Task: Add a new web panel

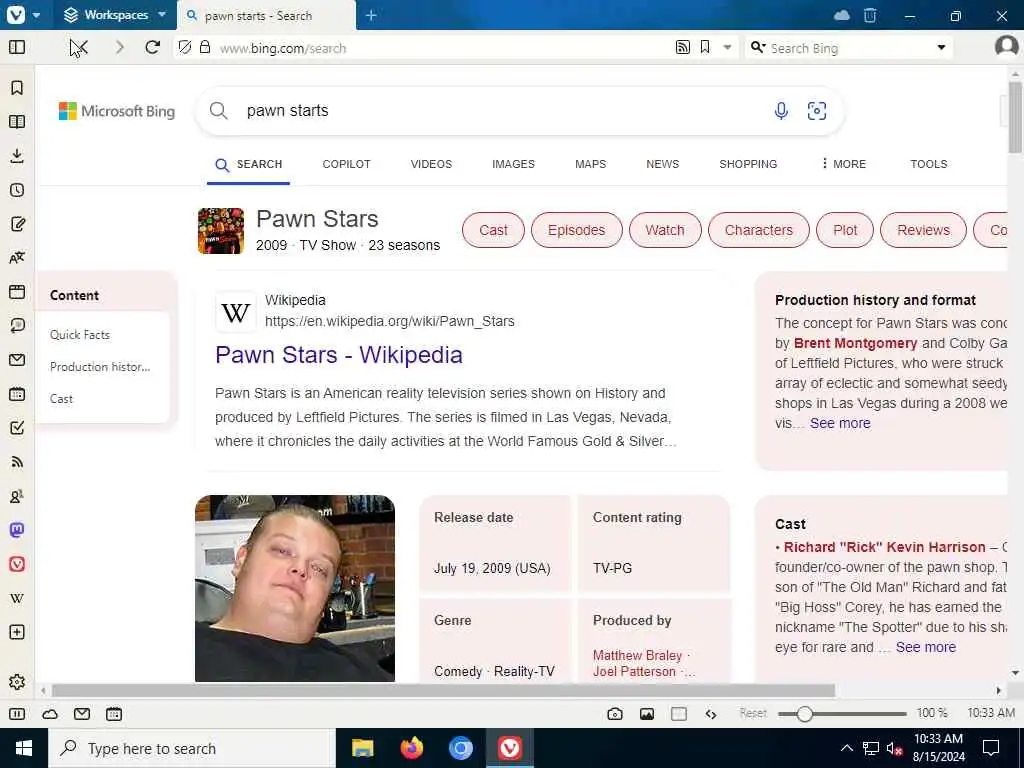Action: pyautogui.click(x=17, y=632)
